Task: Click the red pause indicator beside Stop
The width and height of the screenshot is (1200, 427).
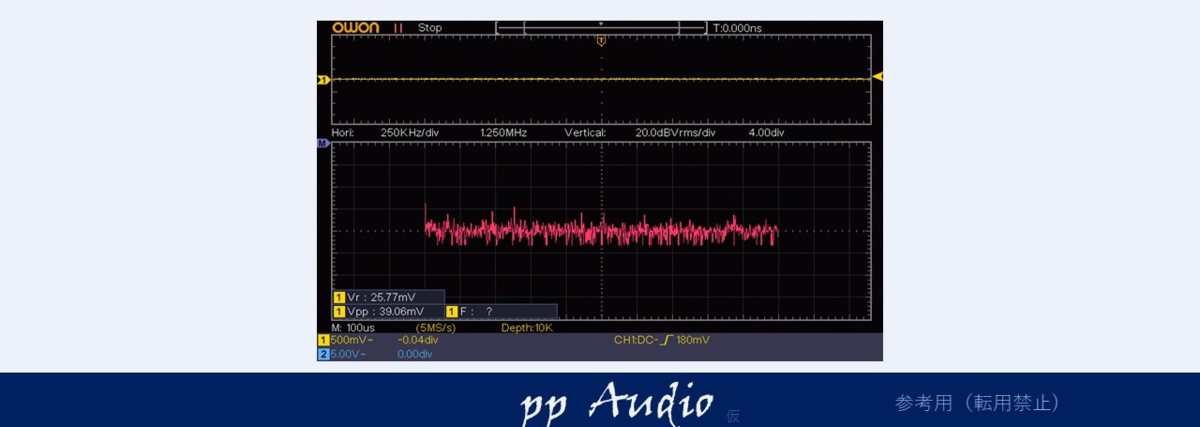Action: [x=398, y=28]
